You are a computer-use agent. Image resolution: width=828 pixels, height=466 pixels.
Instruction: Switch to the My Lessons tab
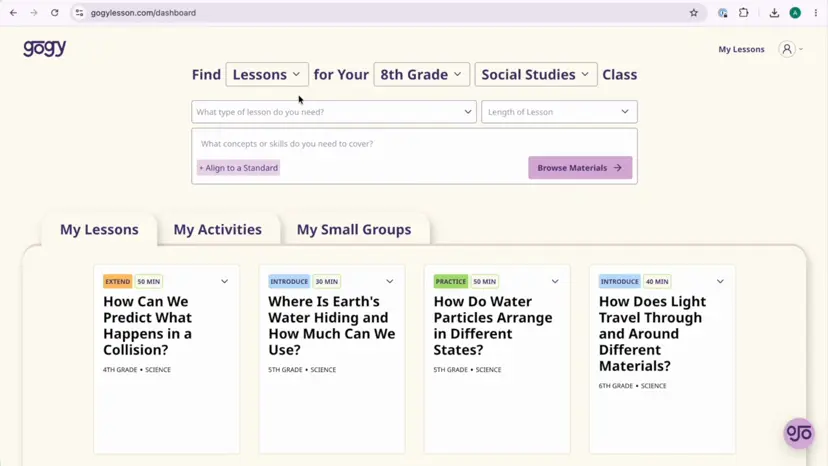pos(99,229)
